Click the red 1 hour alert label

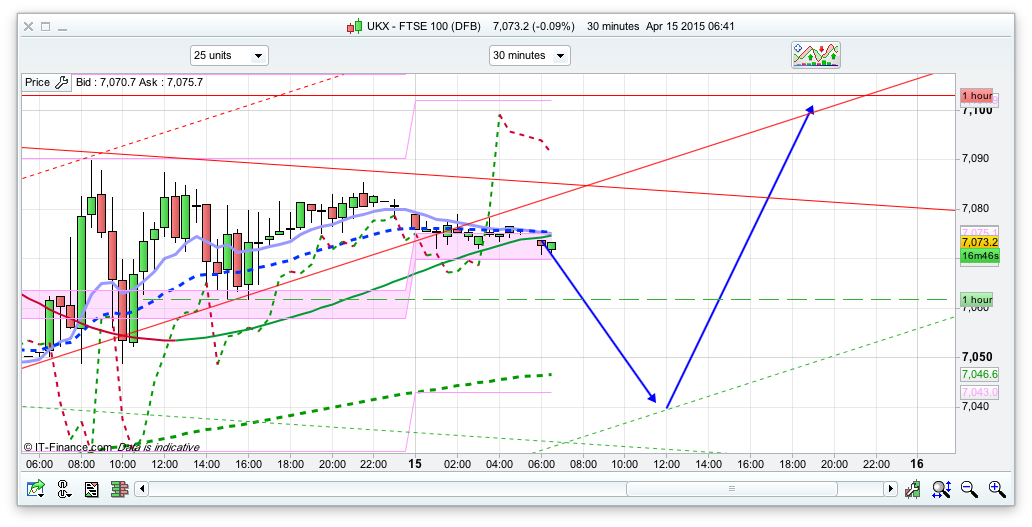tap(976, 96)
